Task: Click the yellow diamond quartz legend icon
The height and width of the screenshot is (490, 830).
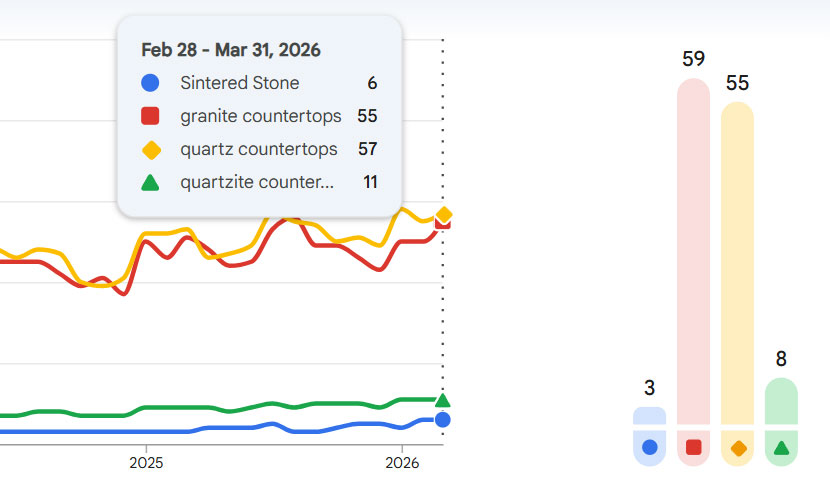Action: coord(150,150)
